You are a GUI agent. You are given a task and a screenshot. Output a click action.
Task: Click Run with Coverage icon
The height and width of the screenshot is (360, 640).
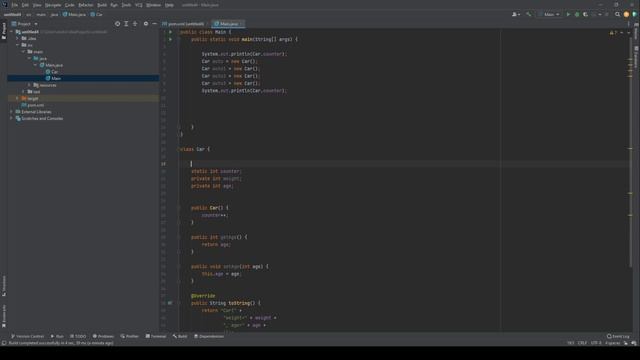pos(585,14)
